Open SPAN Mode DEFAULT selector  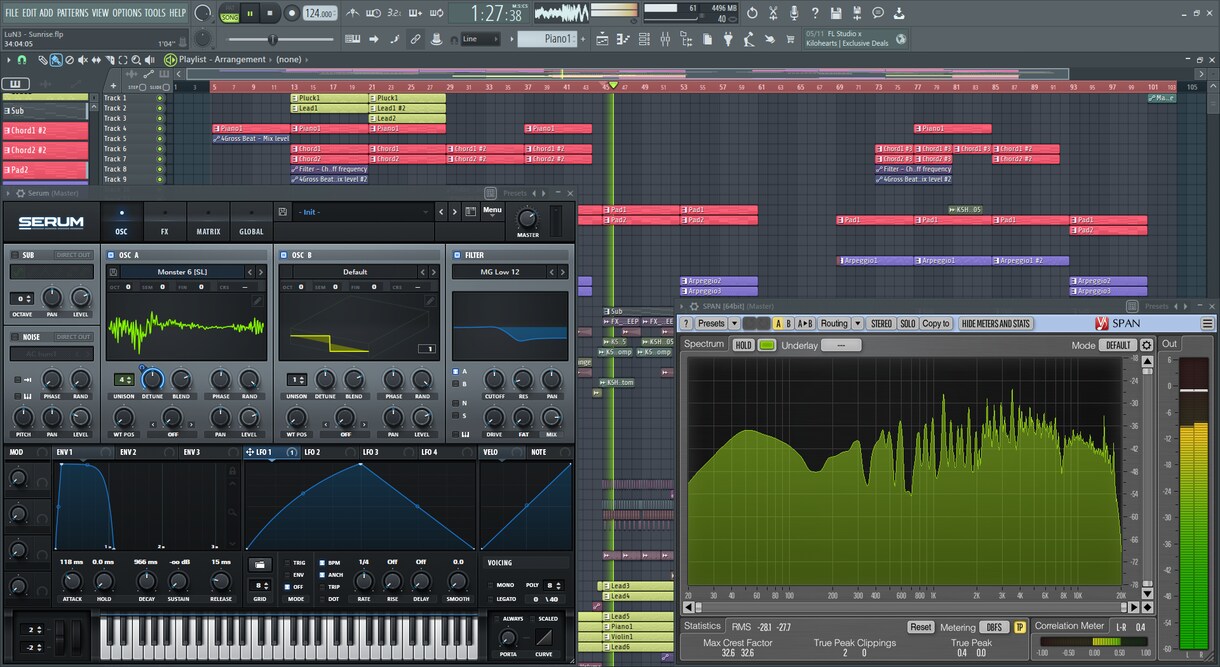(1117, 345)
